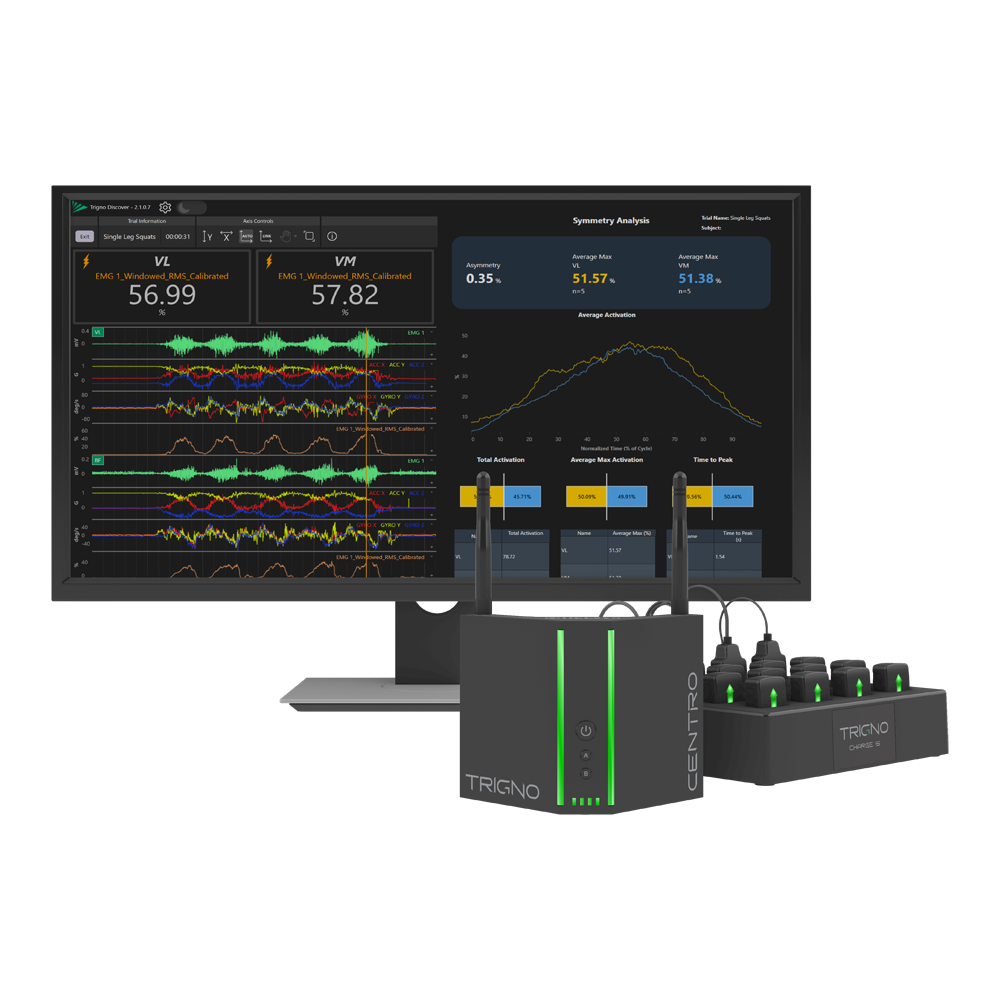Toggle the AUTO axis scaling icon

pos(246,237)
